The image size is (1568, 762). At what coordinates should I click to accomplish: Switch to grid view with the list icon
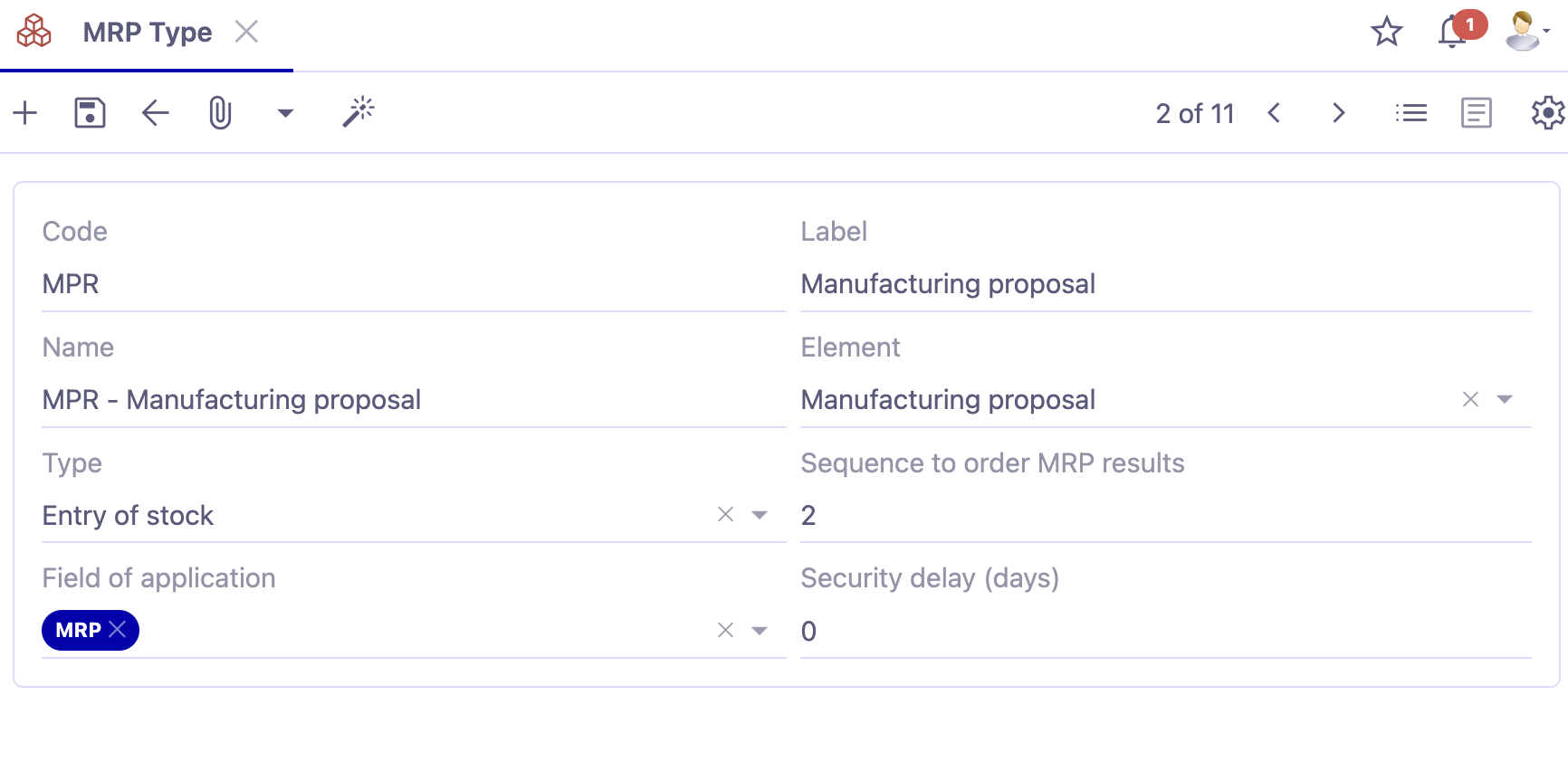coord(1411,112)
